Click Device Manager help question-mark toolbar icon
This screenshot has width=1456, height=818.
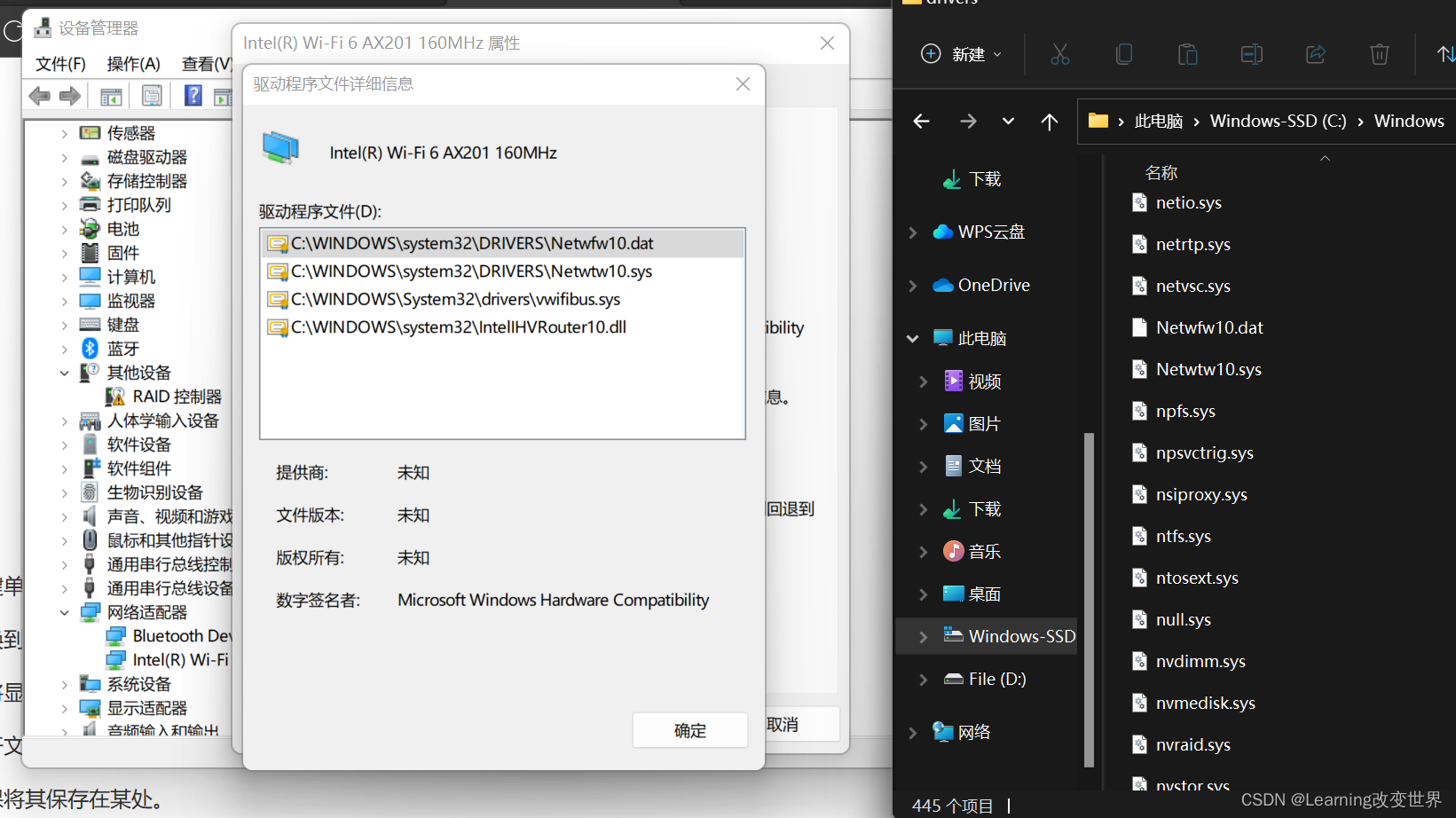click(x=193, y=95)
